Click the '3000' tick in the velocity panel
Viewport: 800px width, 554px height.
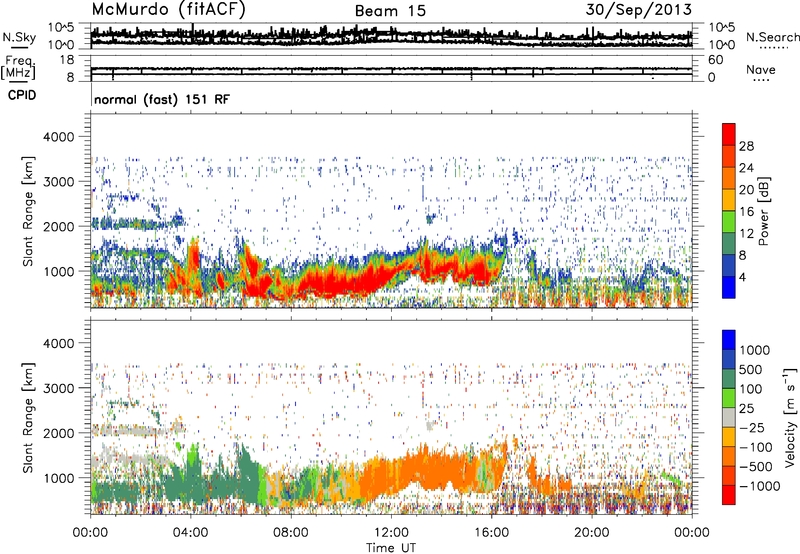coord(58,388)
